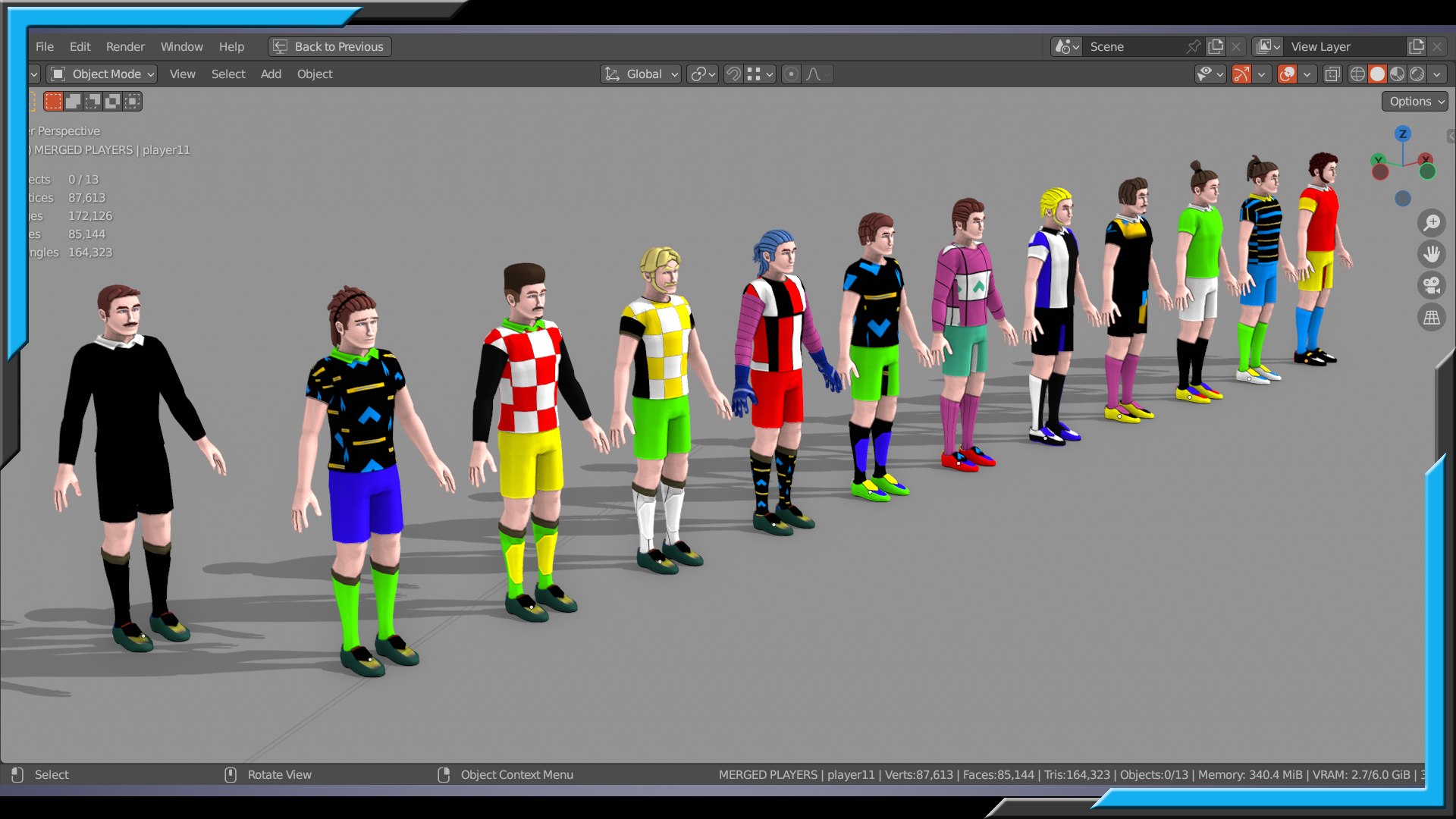1456x819 pixels.
Task: Switch viewport shading to Wireframe
Action: [1357, 74]
